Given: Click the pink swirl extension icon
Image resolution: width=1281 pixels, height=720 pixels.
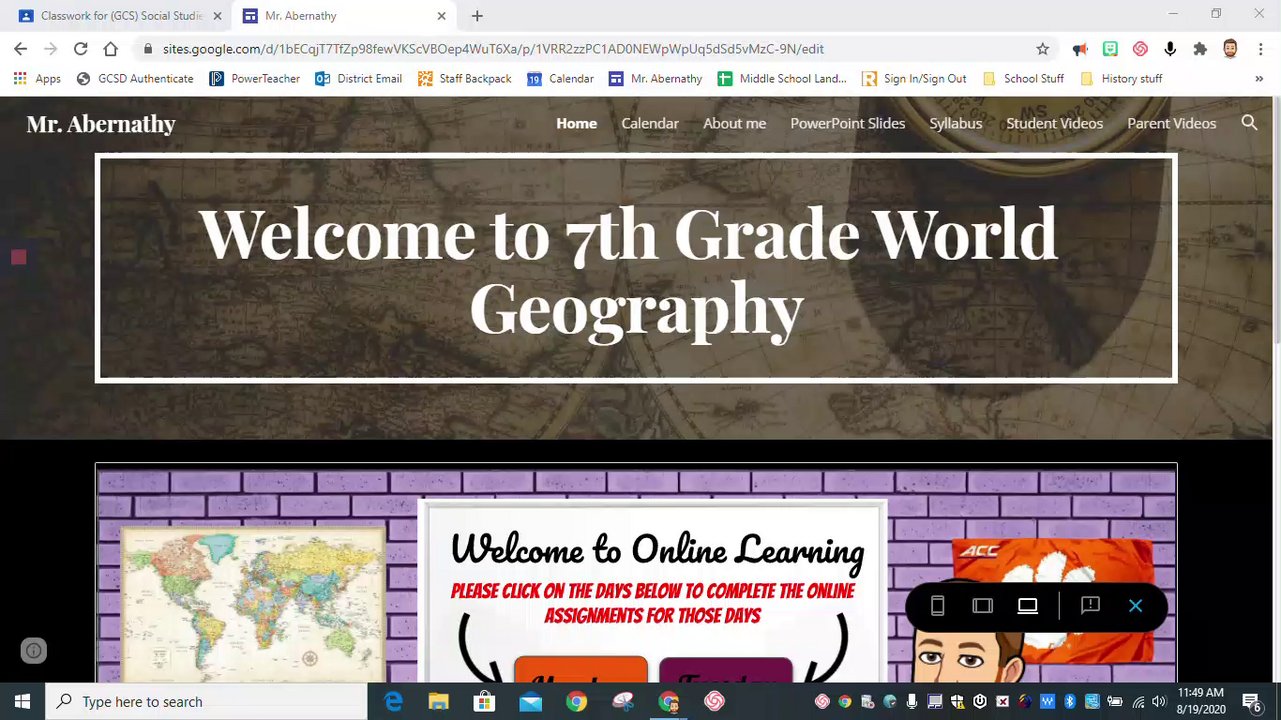Looking at the screenshot, I should pyautogui.click(x=1140, y=48).
